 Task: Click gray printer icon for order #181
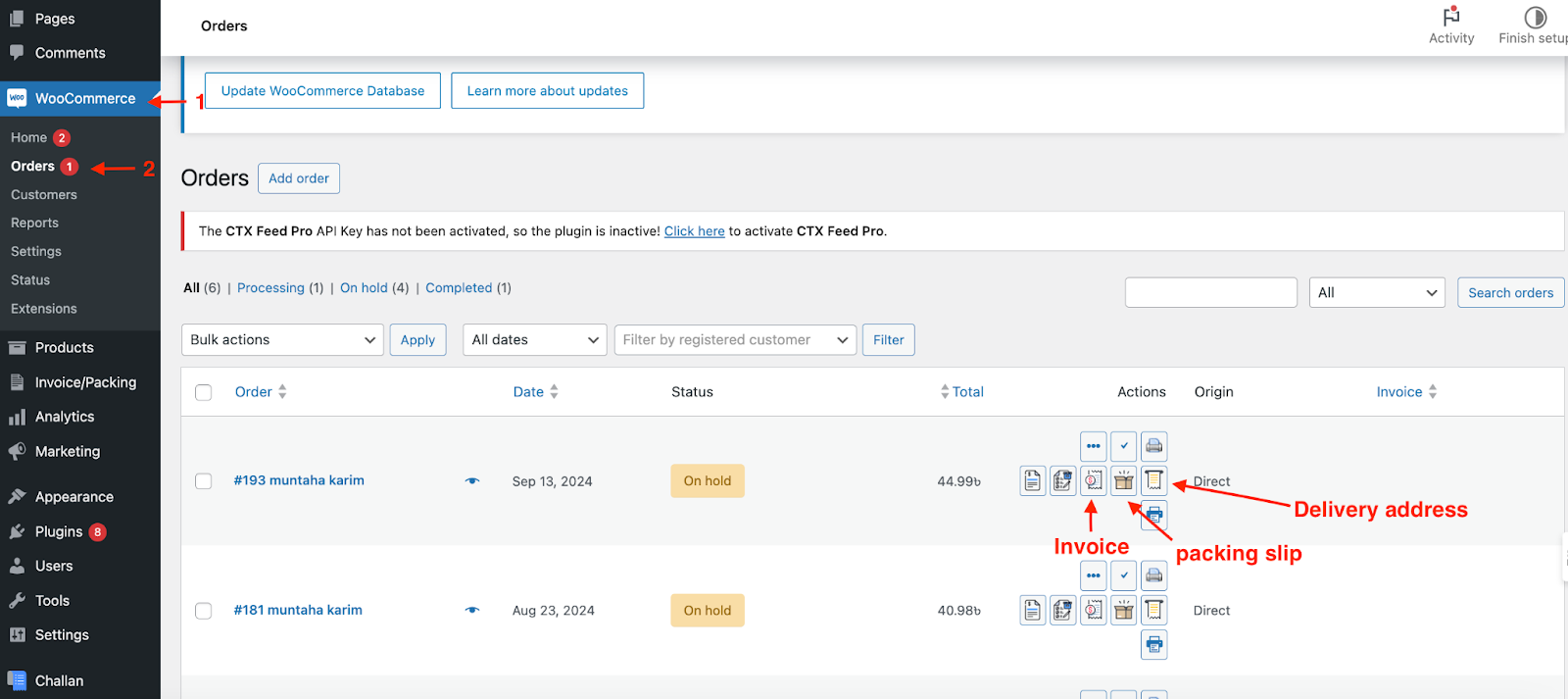[1154, 575]
